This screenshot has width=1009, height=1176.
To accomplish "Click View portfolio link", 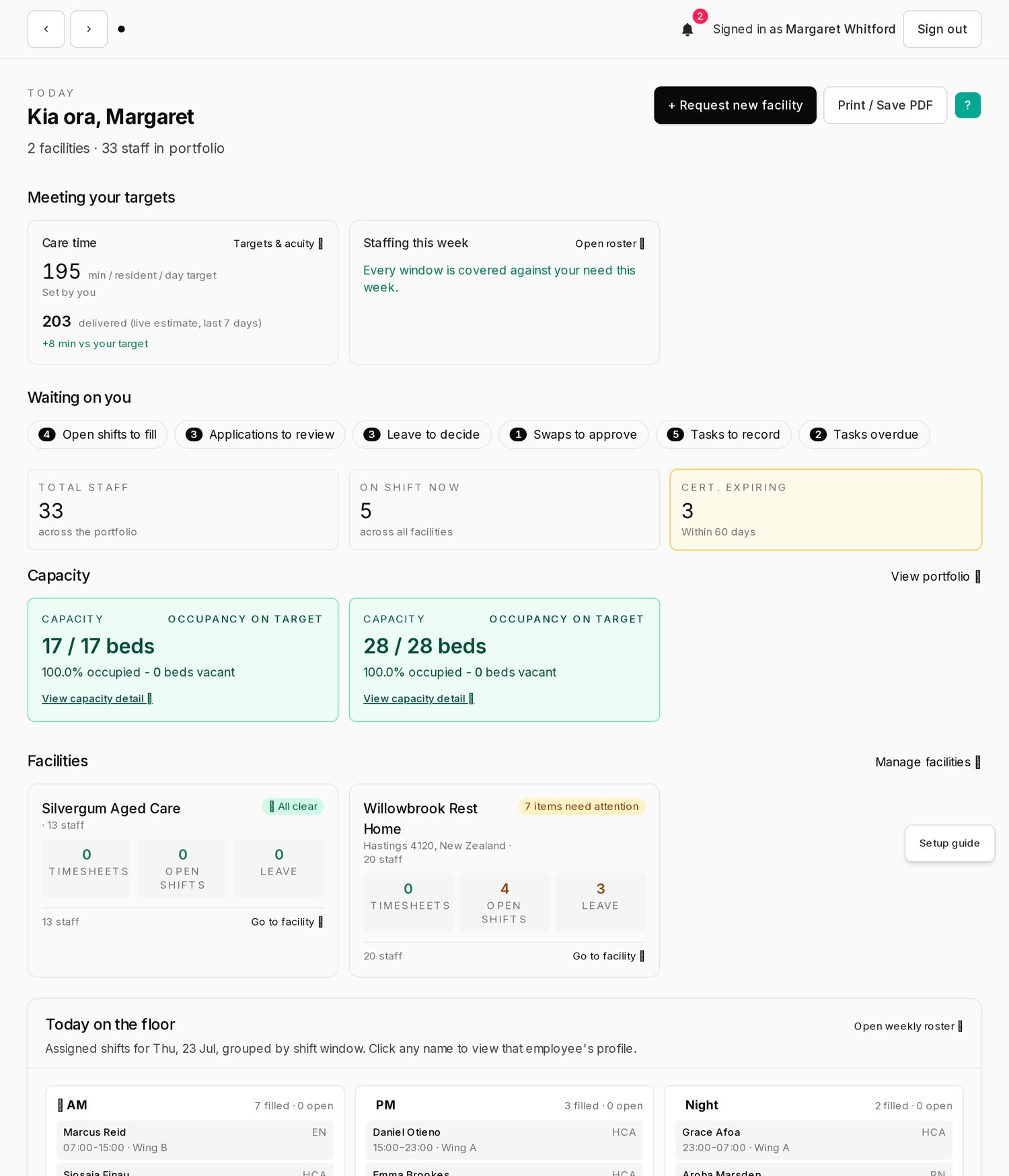I will click(x=936, y=577).
